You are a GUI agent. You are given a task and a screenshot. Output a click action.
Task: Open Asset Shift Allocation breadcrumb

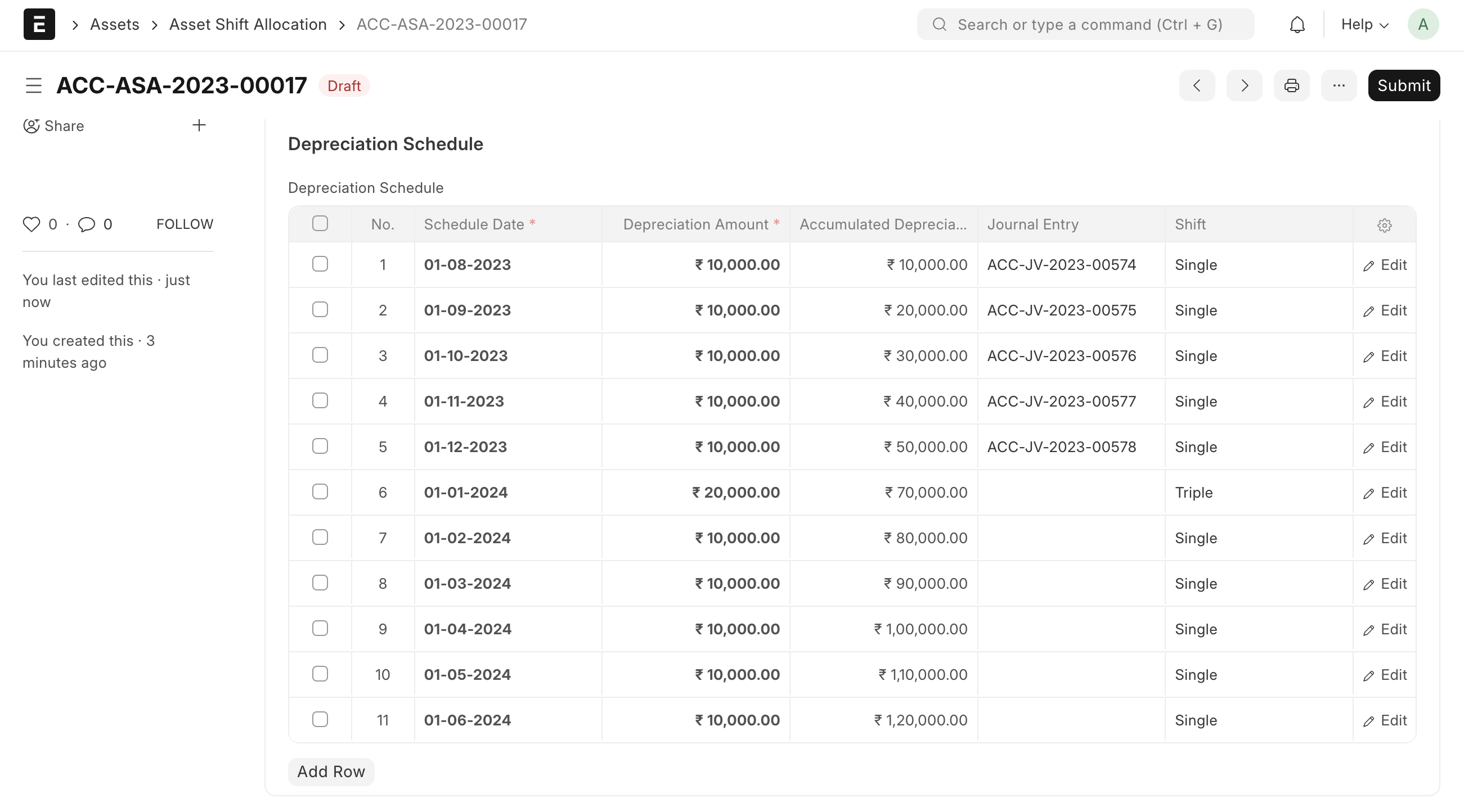click(248, 24)
